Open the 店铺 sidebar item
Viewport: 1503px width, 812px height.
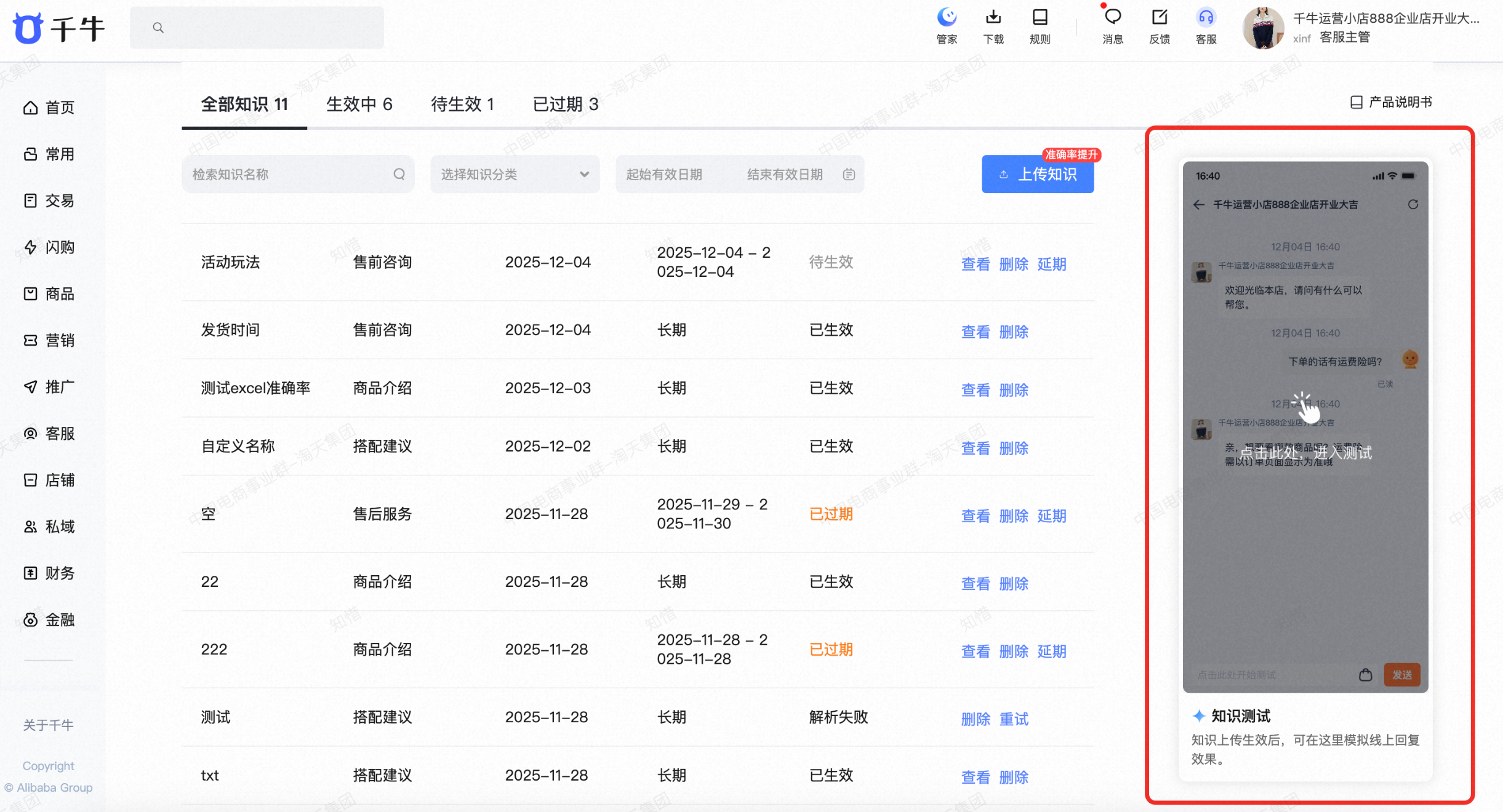49,480
